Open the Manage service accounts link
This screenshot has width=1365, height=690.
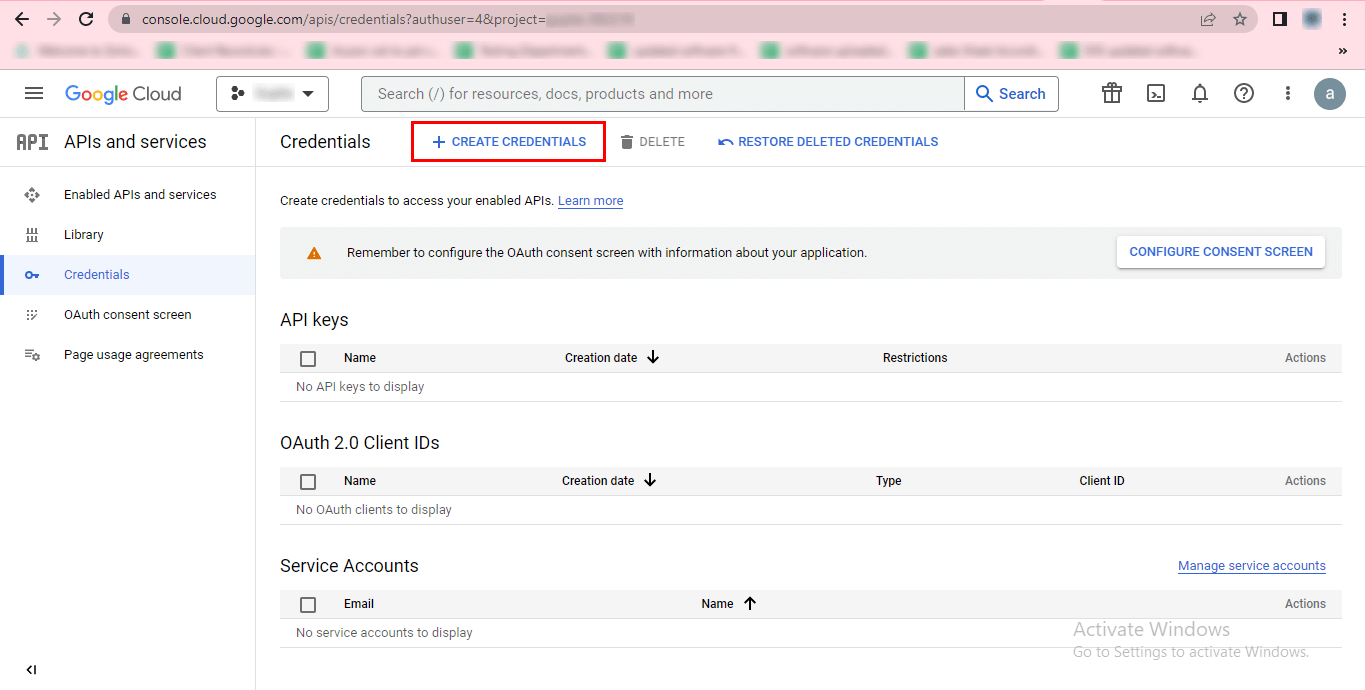[1251, 566]
